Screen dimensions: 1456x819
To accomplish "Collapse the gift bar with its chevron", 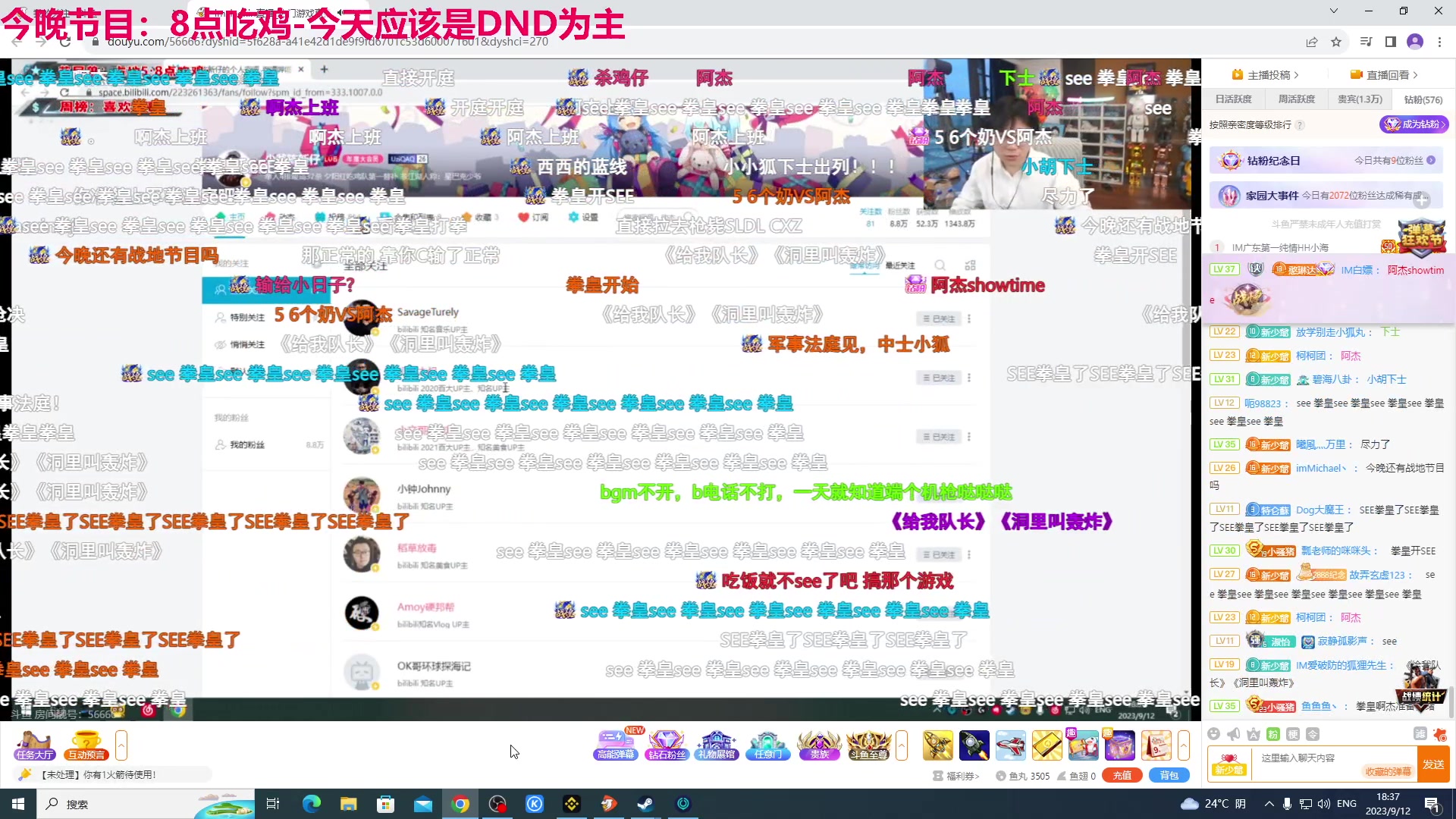I will (902, 745).
